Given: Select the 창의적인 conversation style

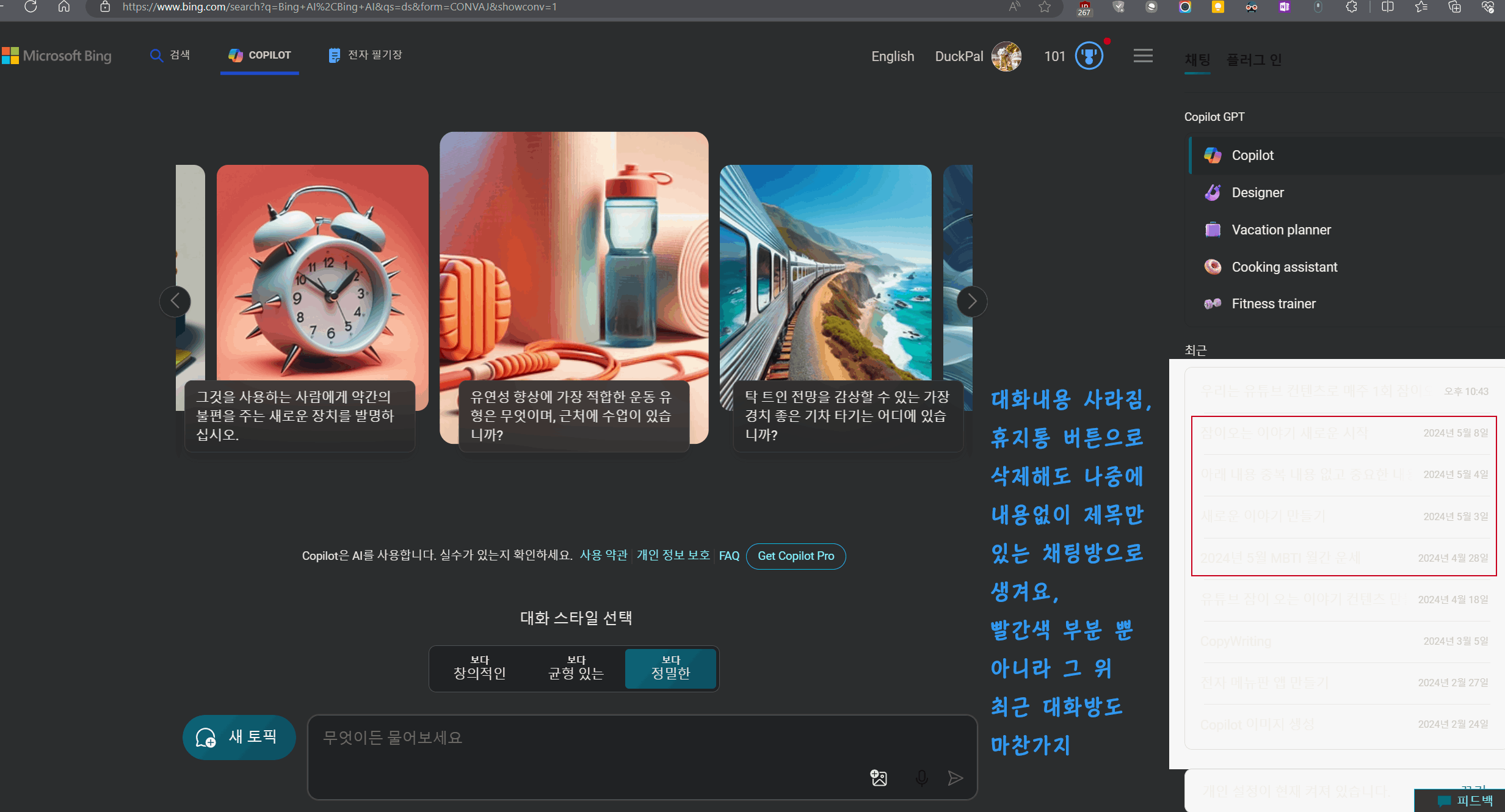Looking at the screenshot, I should [x=479, y=669].
